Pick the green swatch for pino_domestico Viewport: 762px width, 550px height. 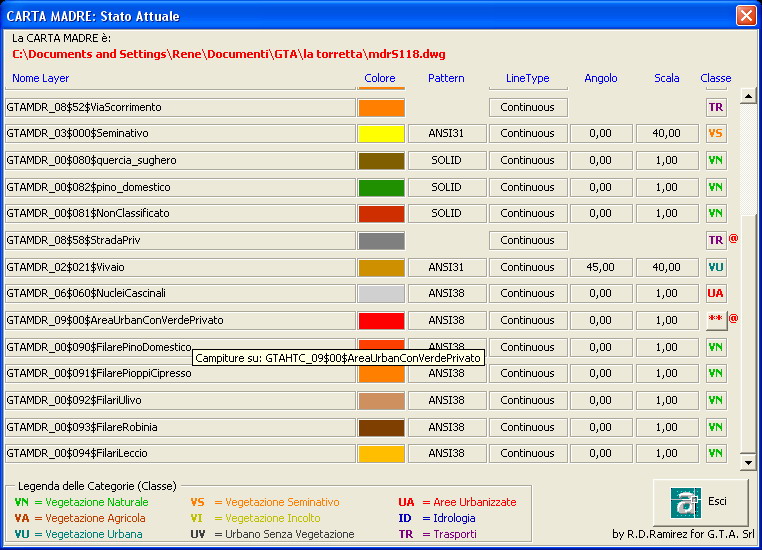coord(381,187)
